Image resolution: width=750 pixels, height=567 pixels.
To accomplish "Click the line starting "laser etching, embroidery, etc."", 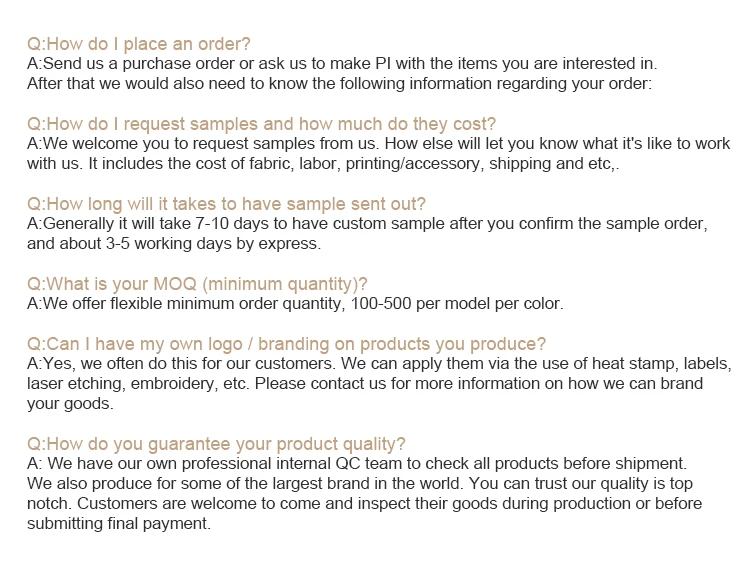I will tap(365, 384).
